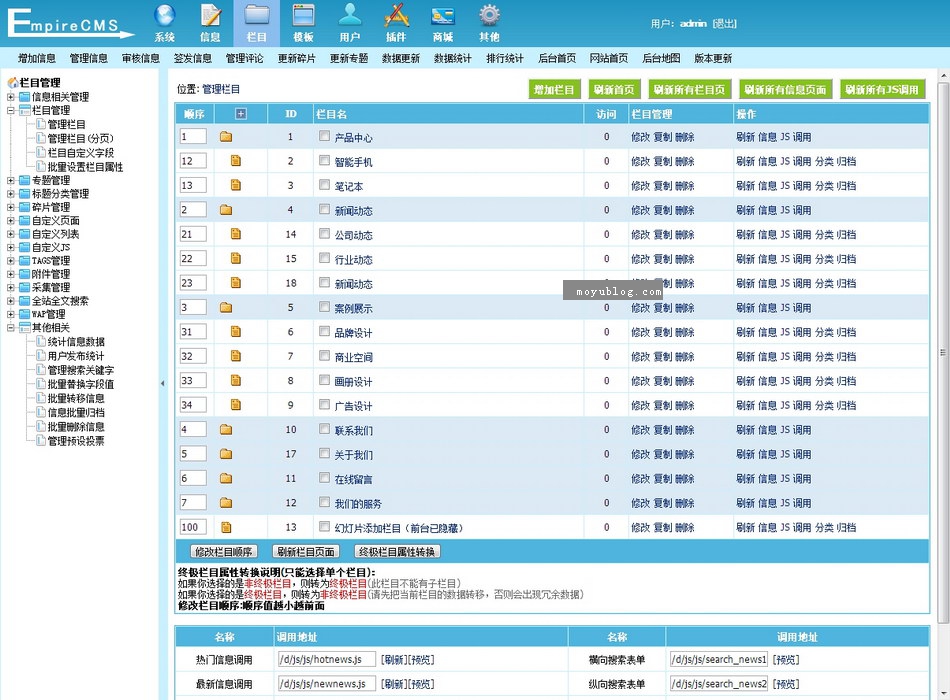Click the 修改栏目顺序 button
Image resolution: width=950 pixels, height=700 pixels.
coord(224,552)
